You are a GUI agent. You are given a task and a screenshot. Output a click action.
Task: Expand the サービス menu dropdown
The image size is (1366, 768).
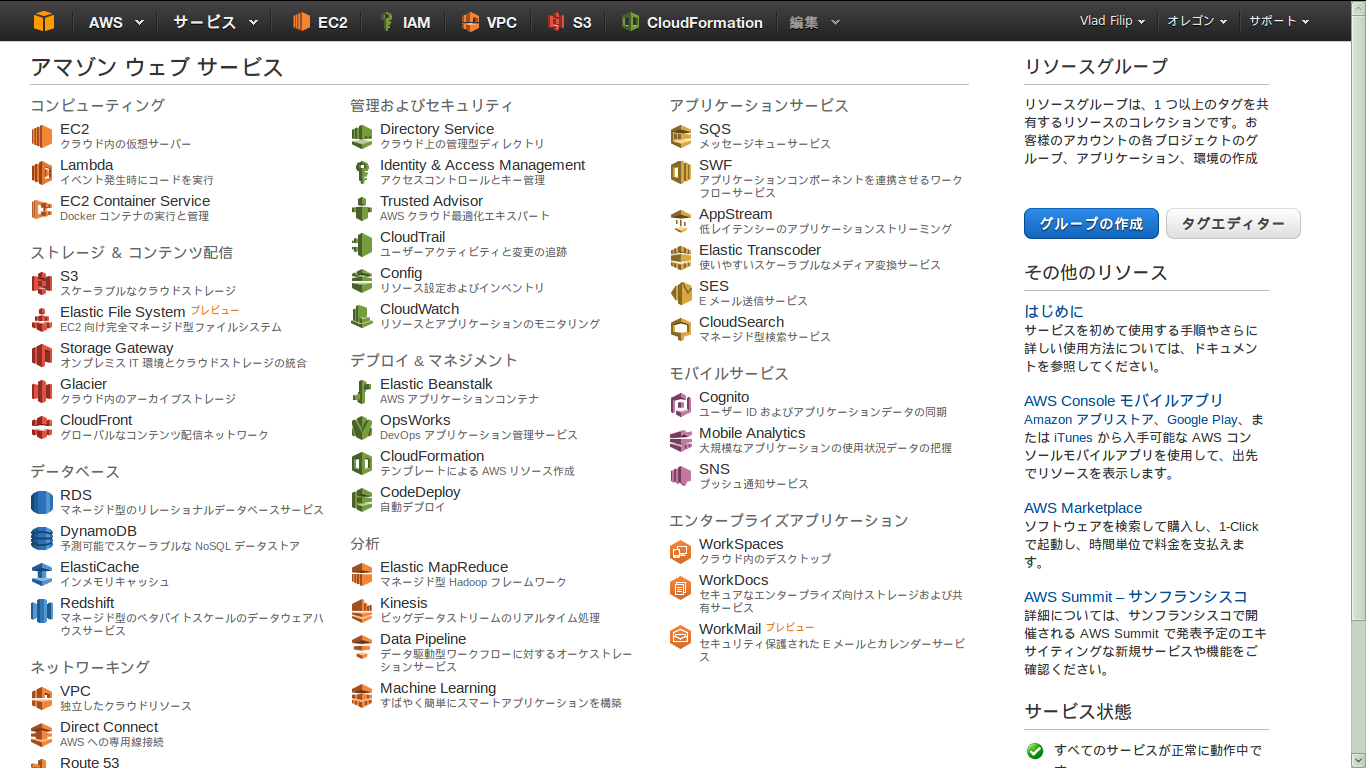tap(215, 22)
